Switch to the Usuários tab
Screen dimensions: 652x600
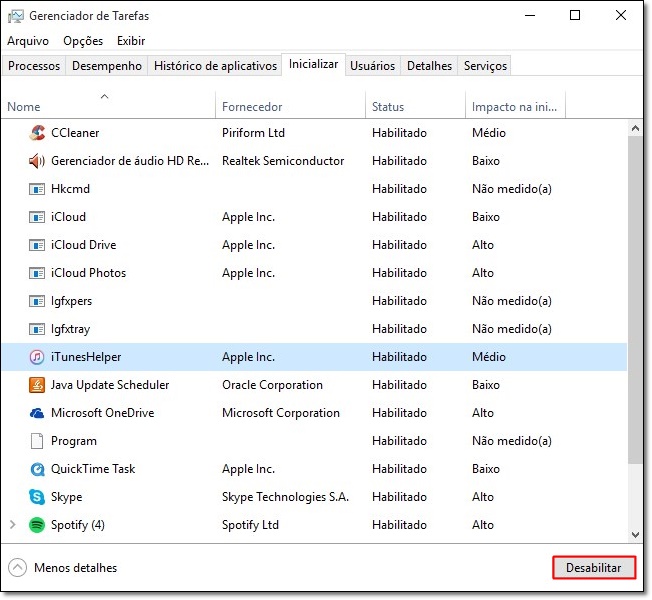tap(373, 66)
